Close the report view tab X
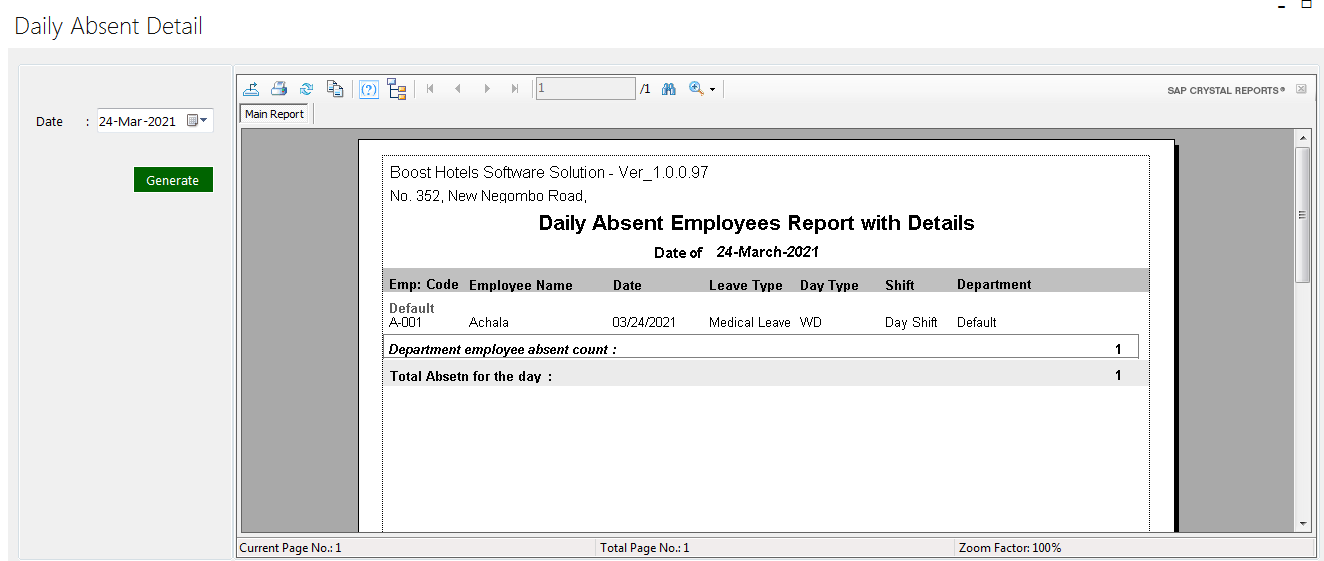 [1301, 89]
